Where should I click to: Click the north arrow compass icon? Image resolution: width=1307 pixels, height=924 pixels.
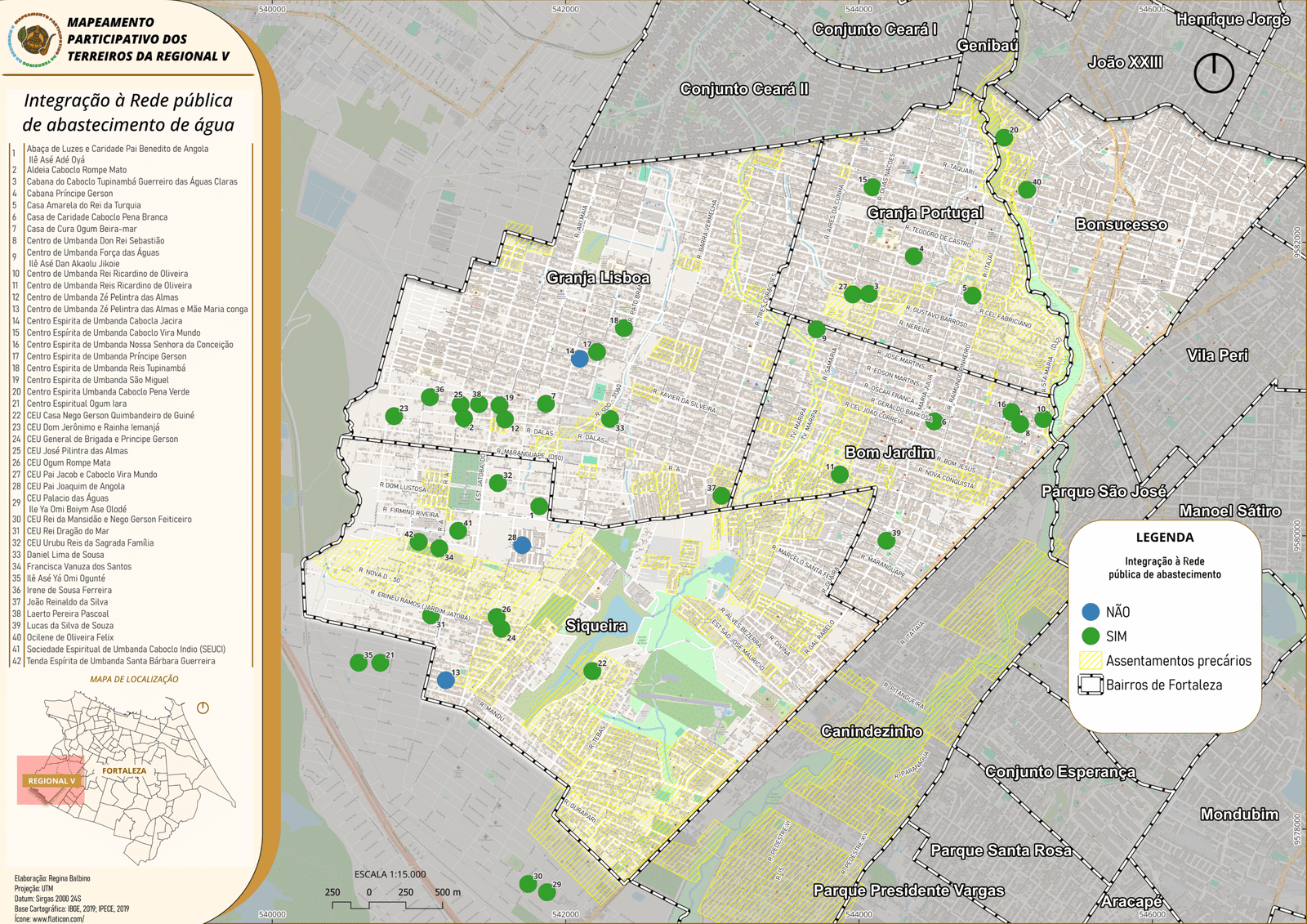[1214, 74]
